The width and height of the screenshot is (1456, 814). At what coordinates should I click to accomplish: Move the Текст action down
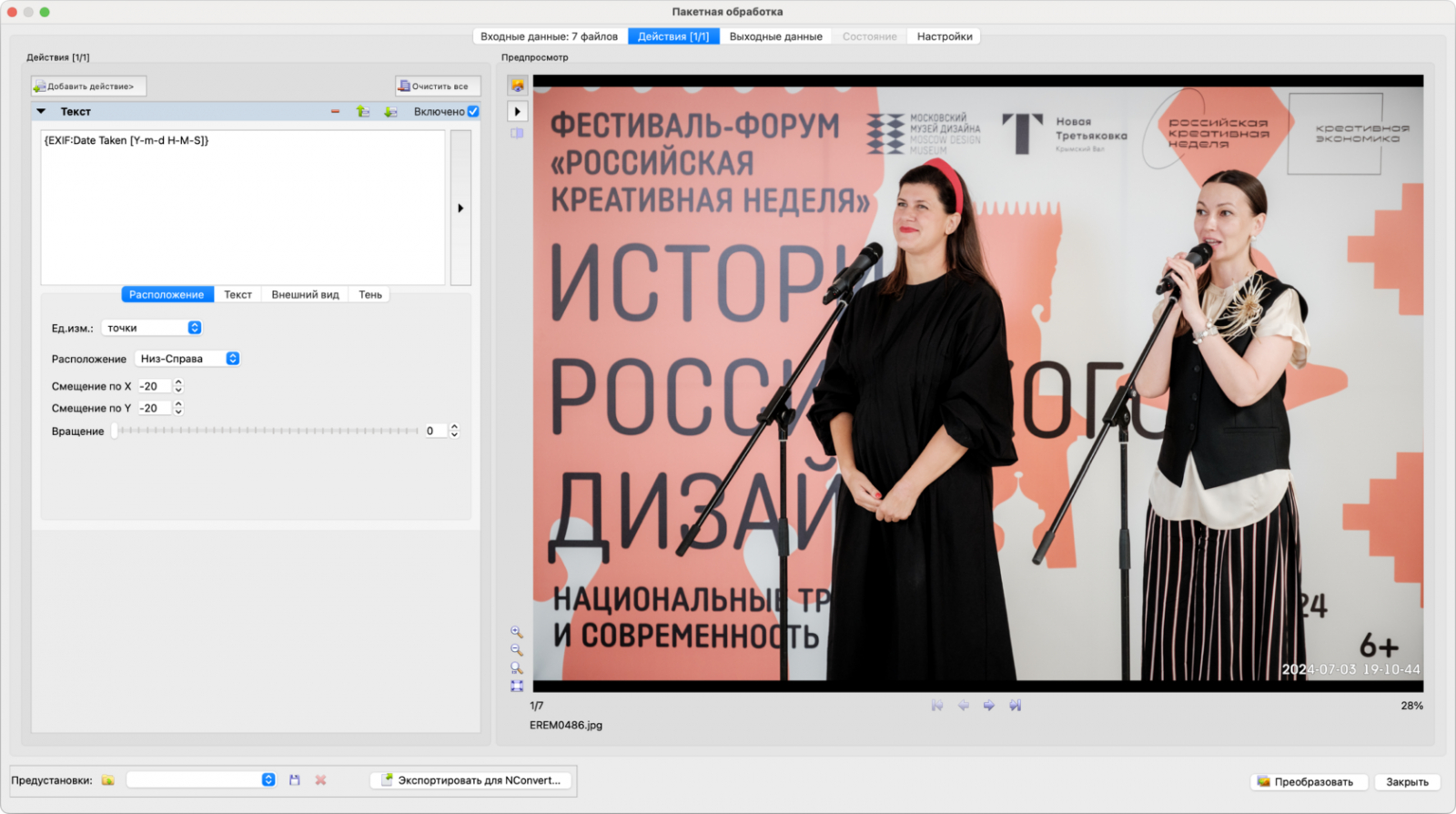tap(390, 112)
